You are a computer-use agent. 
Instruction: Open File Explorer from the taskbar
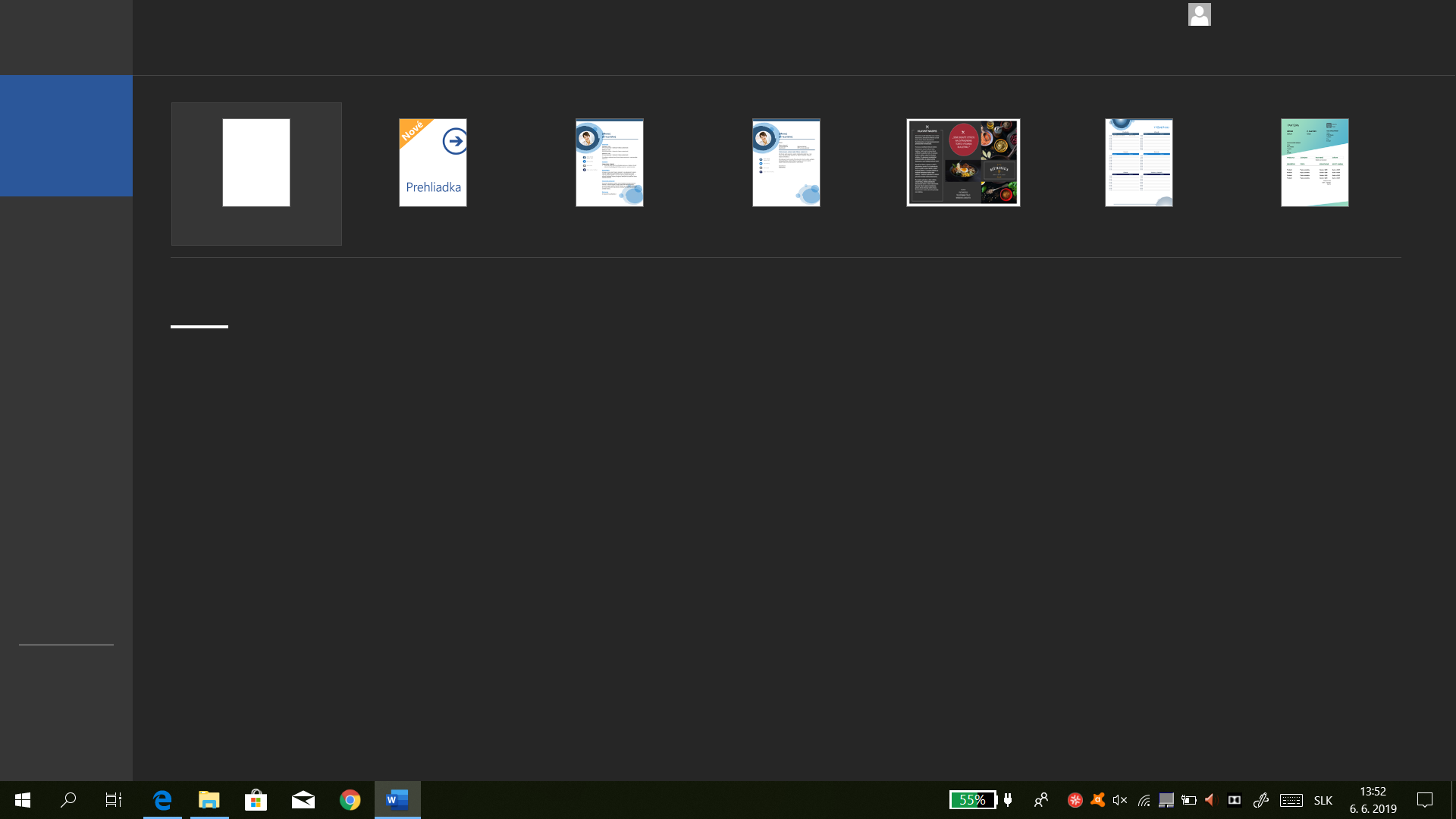pyautogui.click(x=209, y=800)
